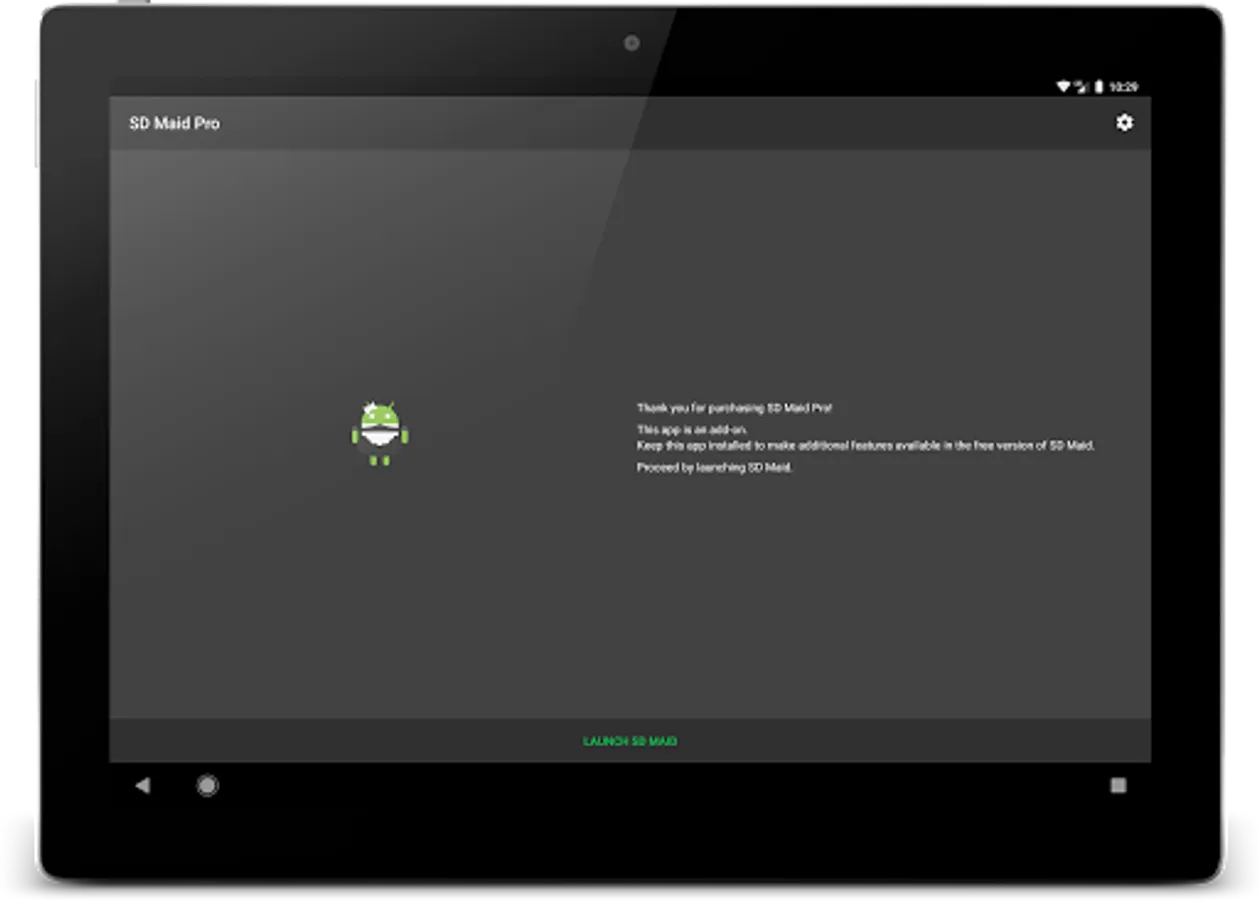Tap the clock showing 10:29
The height and width of the screenshot is (900, 1259).
pos(1123,87)
